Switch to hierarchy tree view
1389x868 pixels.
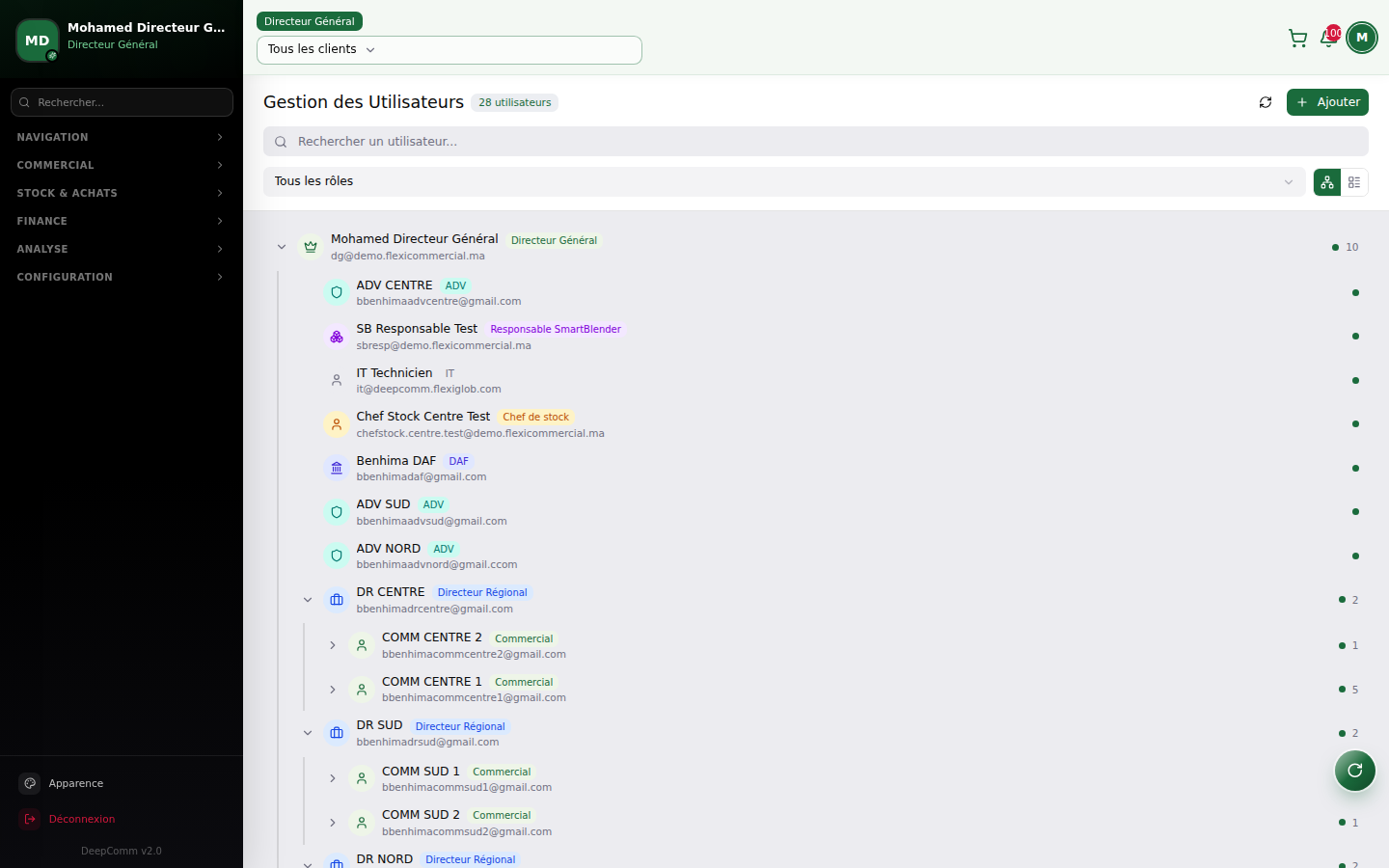[1327, 182]
